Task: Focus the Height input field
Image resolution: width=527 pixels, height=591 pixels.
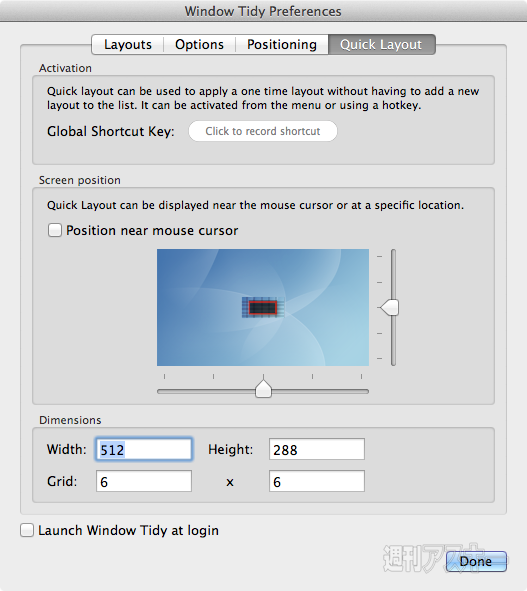Action: coord(317,449)
